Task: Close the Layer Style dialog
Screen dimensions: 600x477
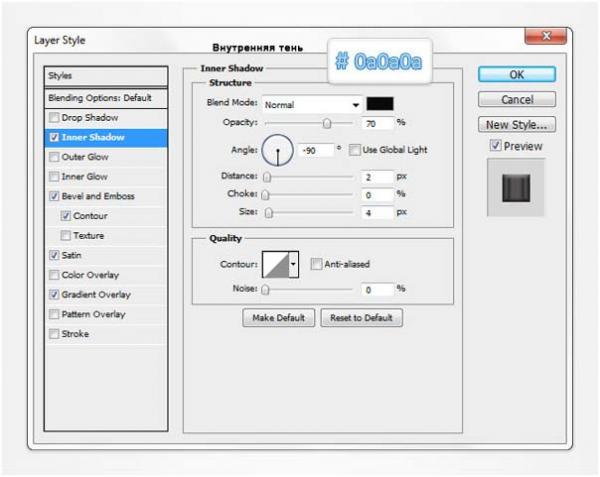Action: 546,36
